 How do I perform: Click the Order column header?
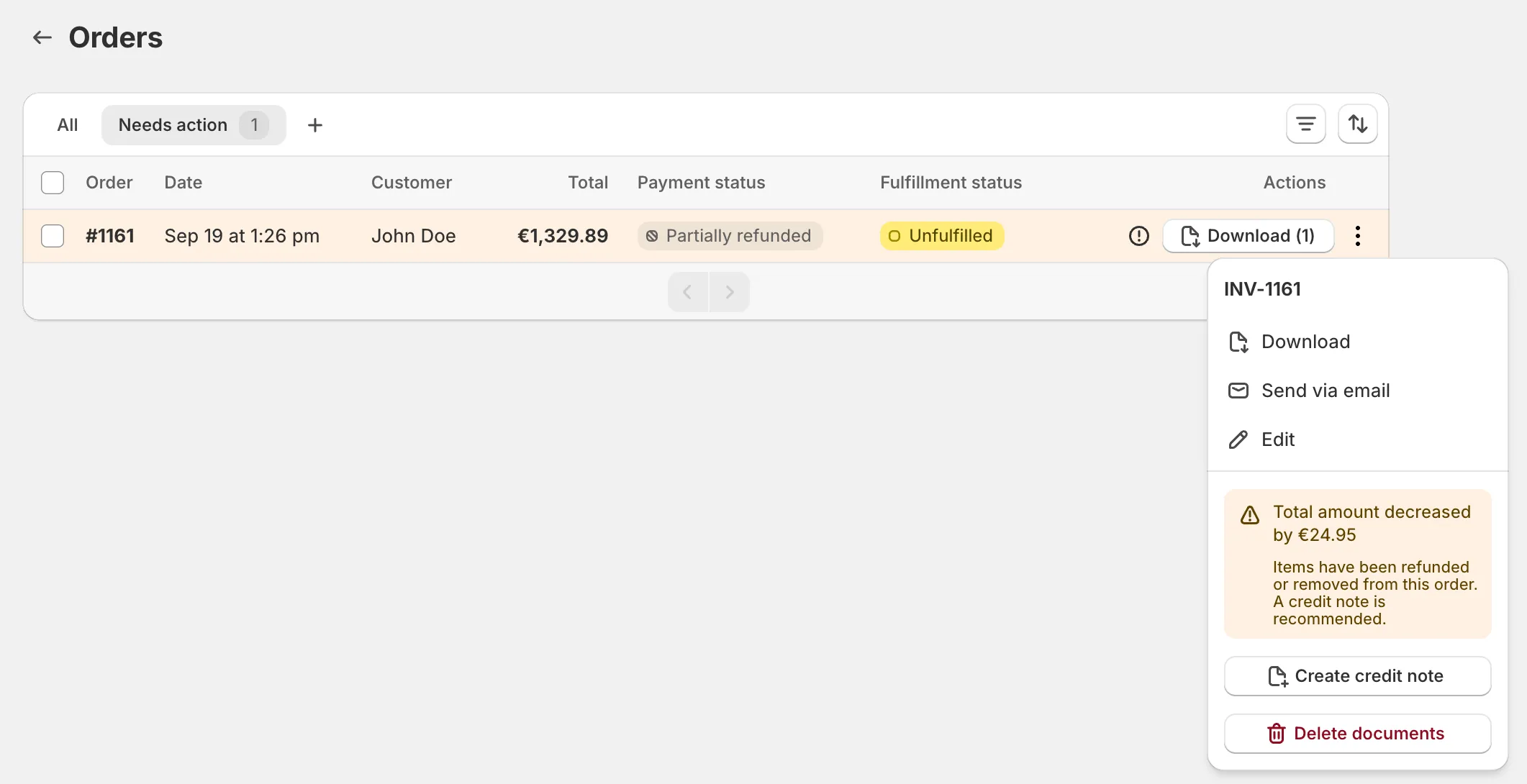point(109,183)
